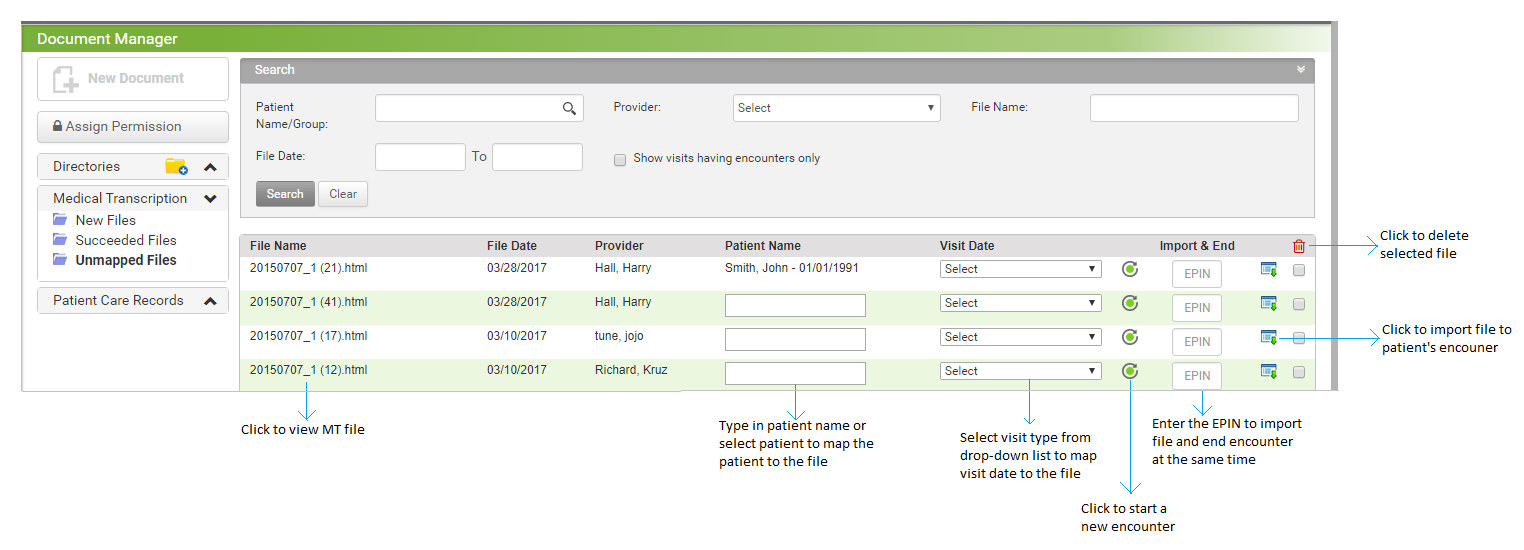This screenshot has width=1524, height=550.
Task: Enable Show visits having encounters only
Action: [x=620, y=159]
